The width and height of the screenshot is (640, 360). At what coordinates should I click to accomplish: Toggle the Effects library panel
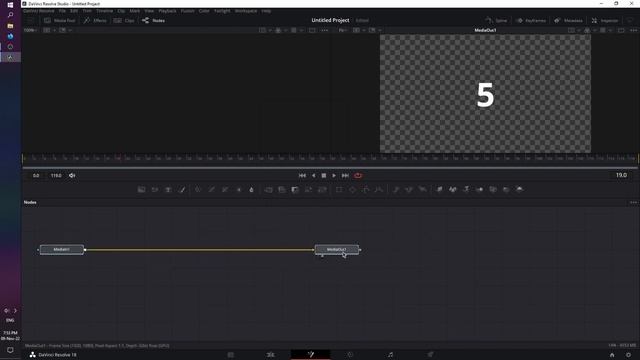(x=95, y=20)
